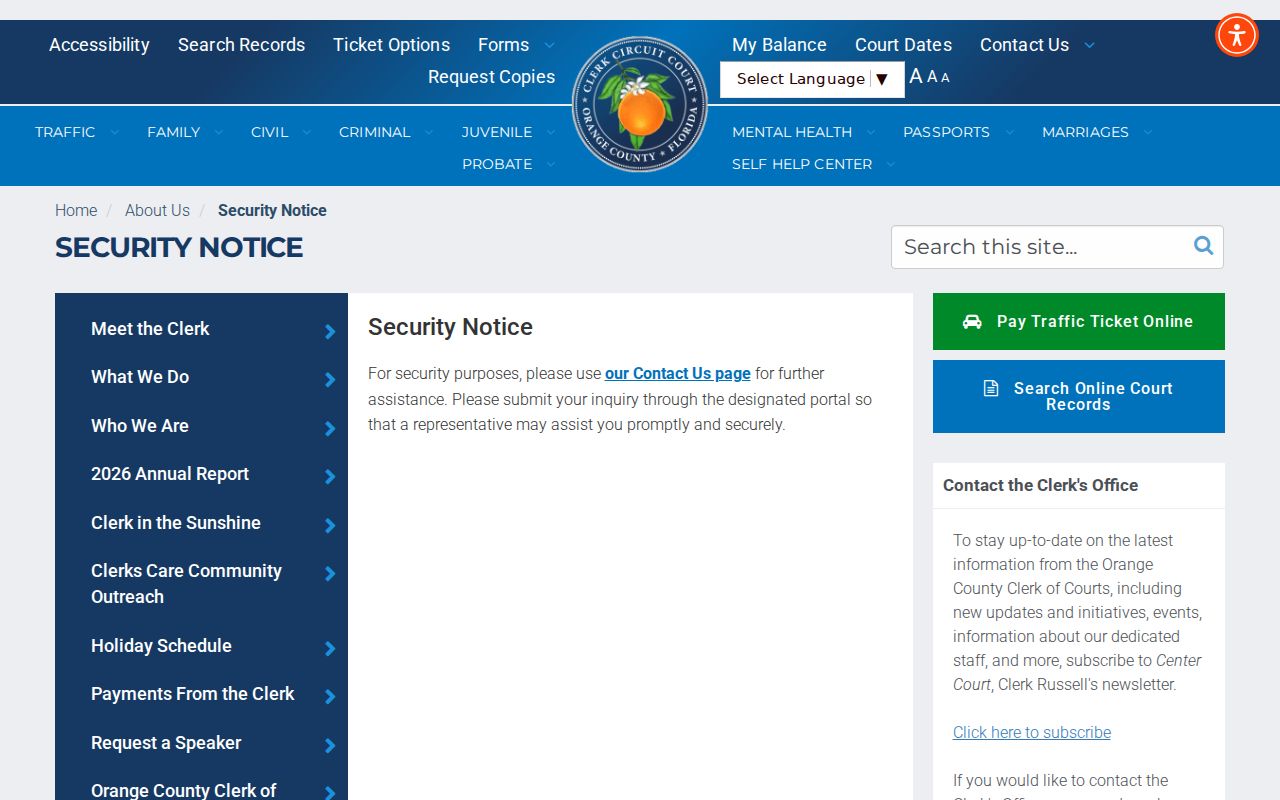This screenshot has width=1280, height=800.
Task: Follow the 'our Contact Us page' link
Action: [x=678, y=373]
